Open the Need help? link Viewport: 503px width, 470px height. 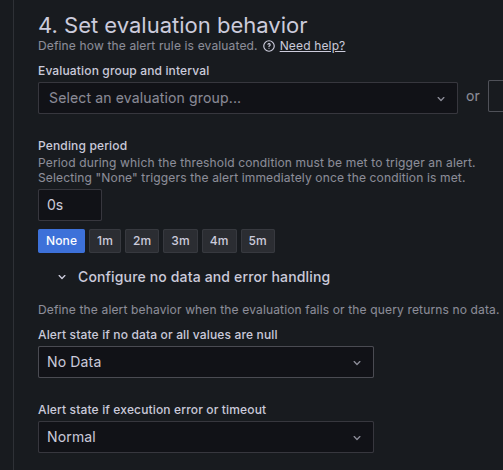pos(312,46)
